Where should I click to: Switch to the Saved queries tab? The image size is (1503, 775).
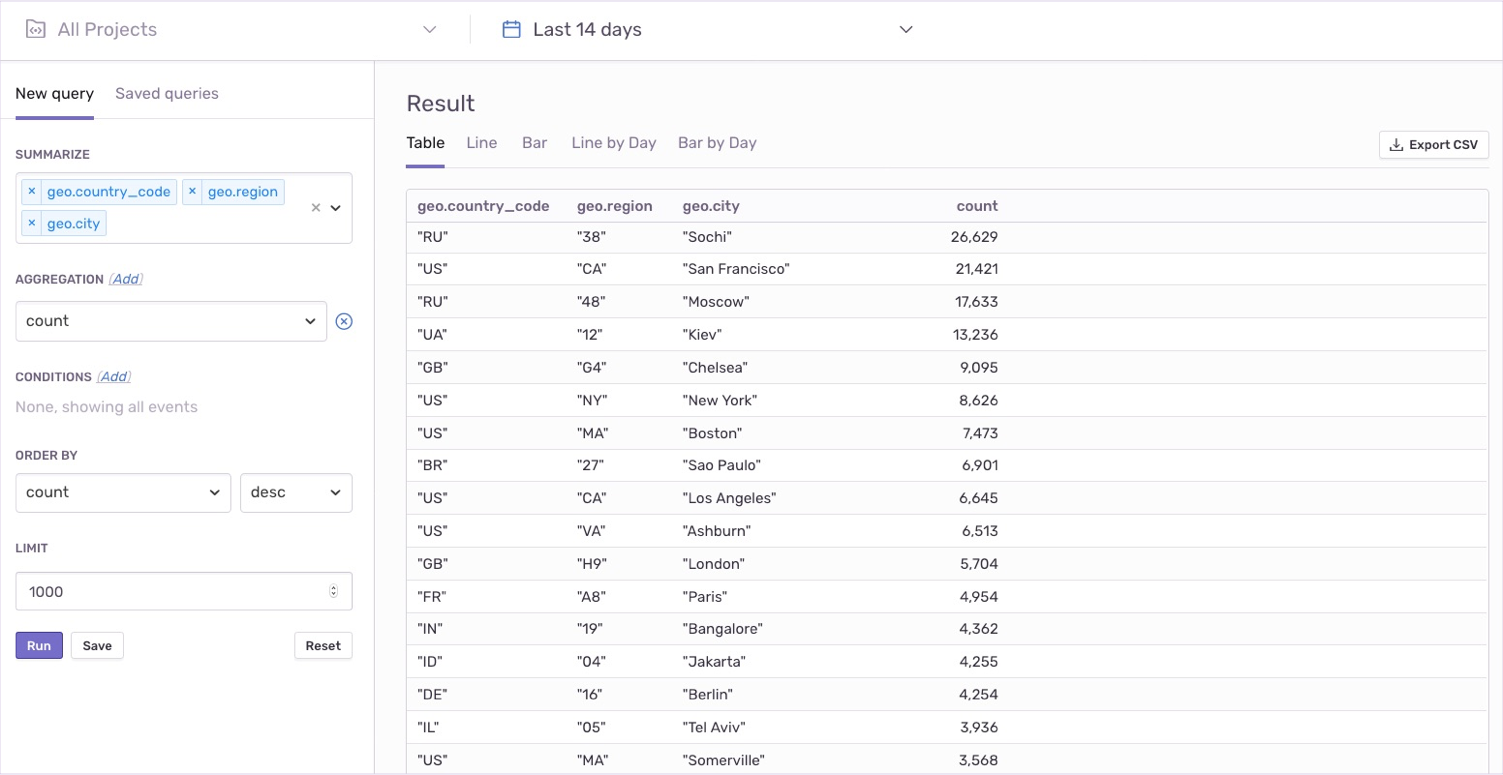(x=167, y=93)
